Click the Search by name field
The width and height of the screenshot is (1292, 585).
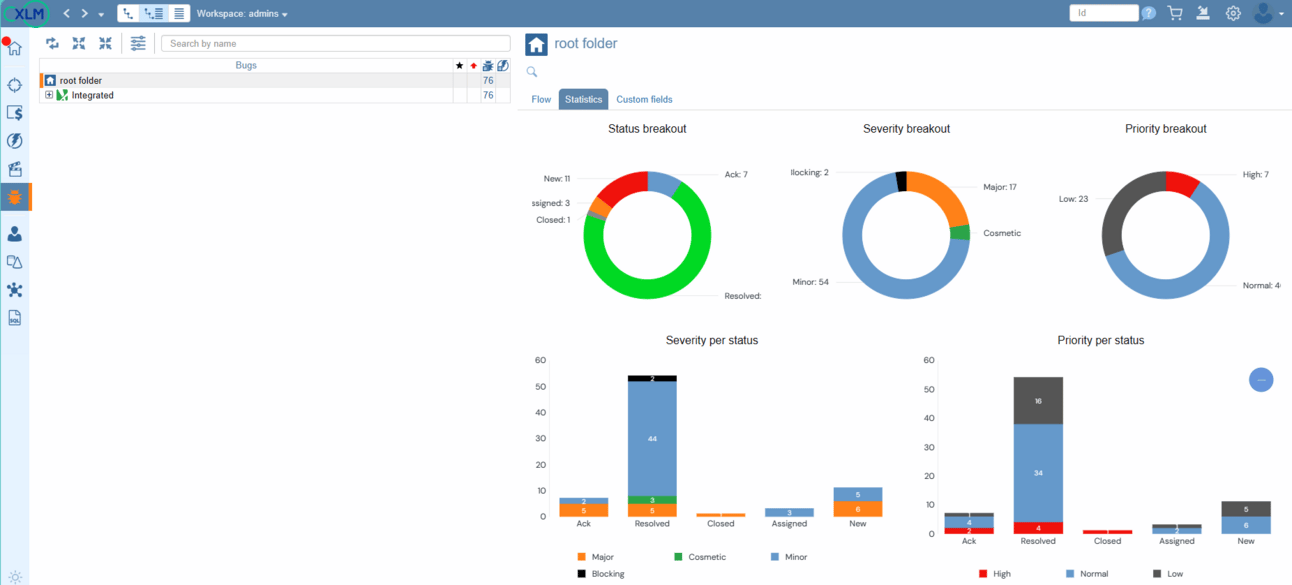pos(336,44)
